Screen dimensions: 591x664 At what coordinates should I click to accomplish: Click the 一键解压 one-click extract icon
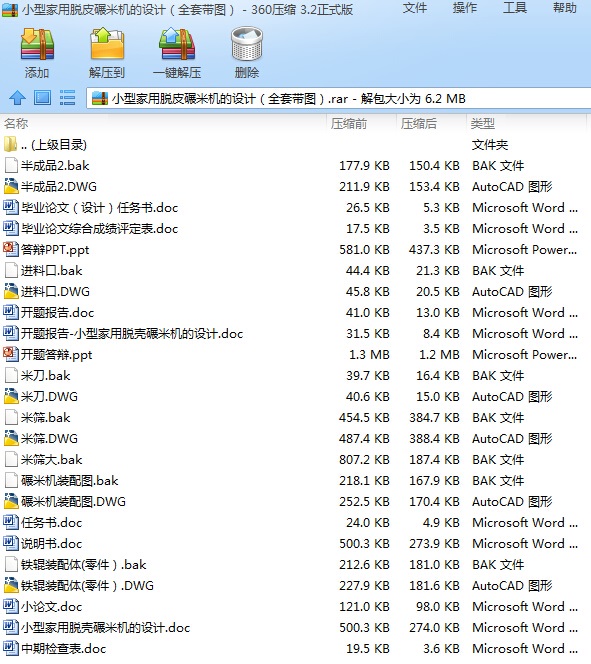point(177,44)
